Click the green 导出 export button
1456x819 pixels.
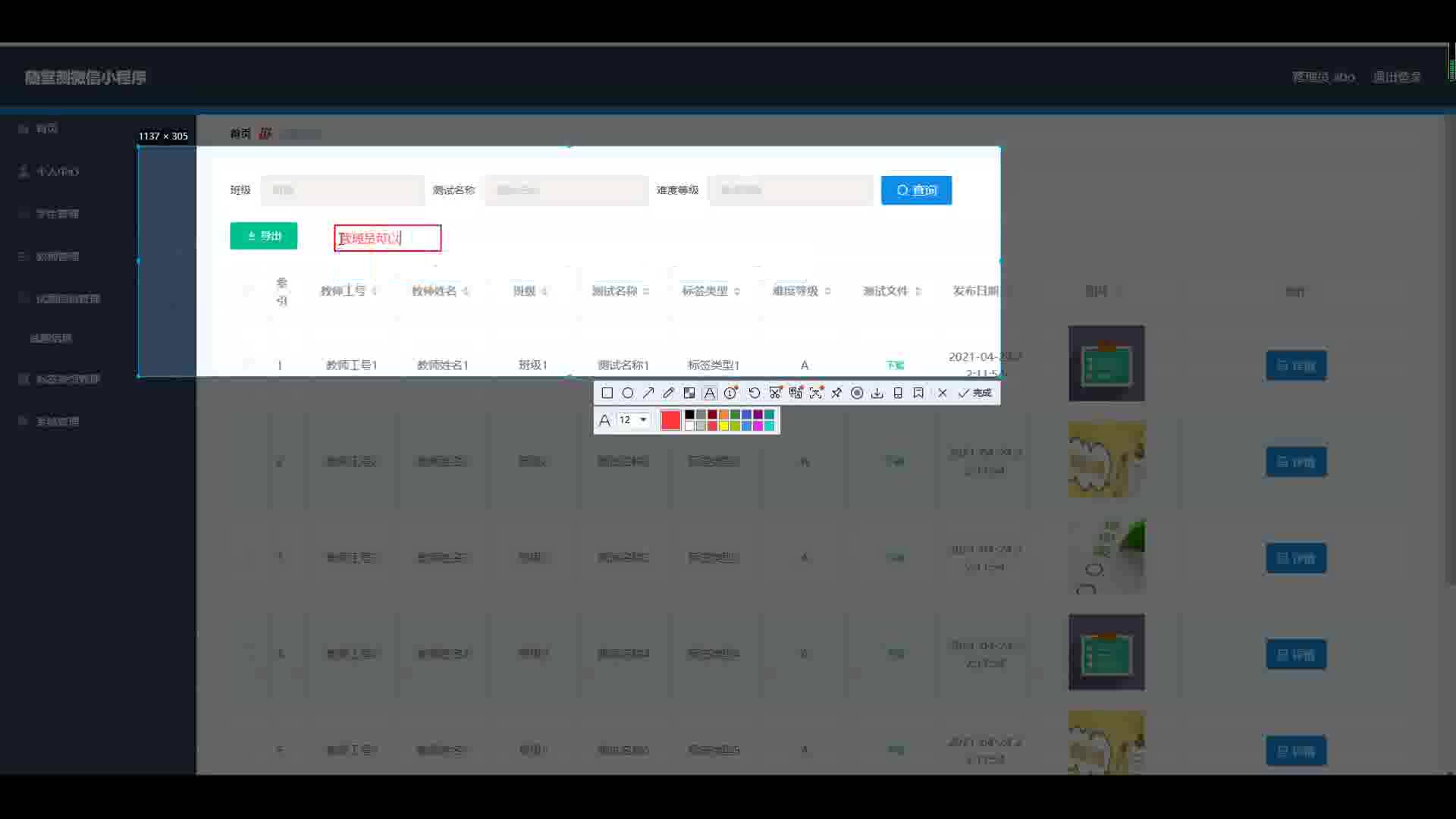click(263, 236)
